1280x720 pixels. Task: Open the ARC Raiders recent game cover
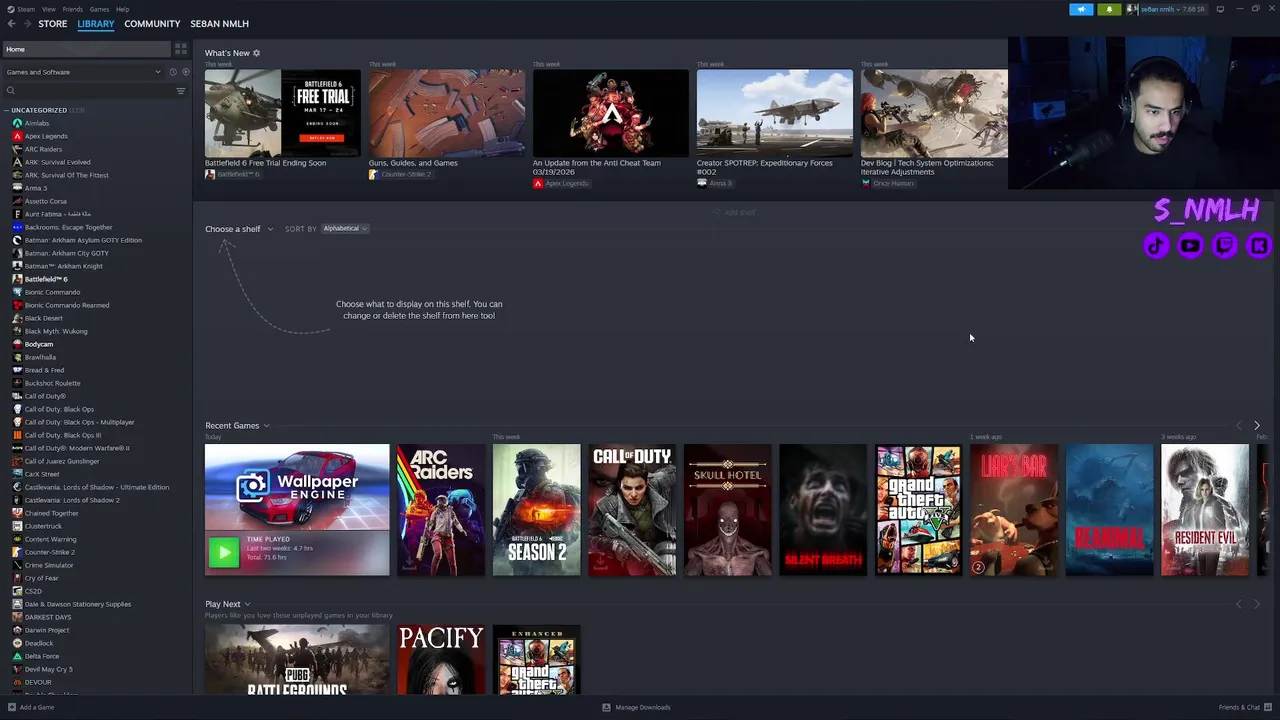(441, 510)
